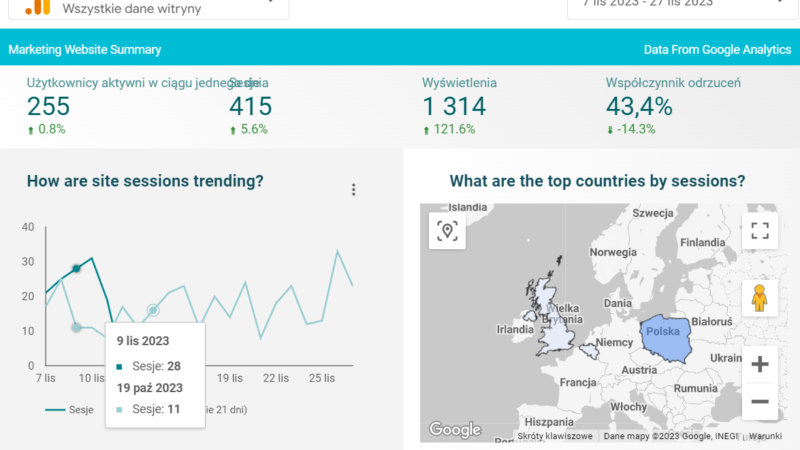The width and height of the screenshot is (800, 450).
Task: Click the 9 lis data point on chart
Action: tap(76, 269)
